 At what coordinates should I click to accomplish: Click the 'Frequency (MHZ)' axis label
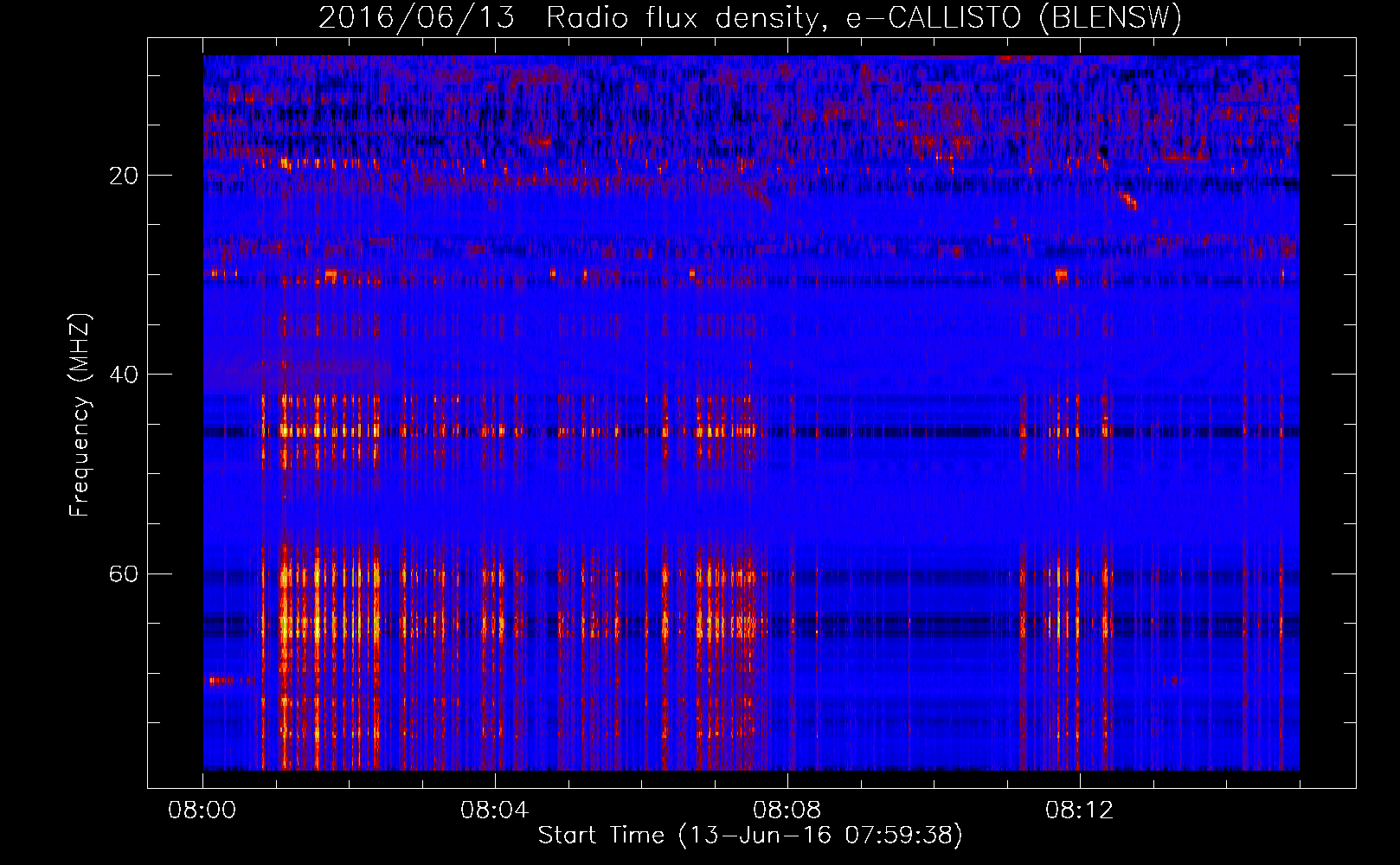click(x=80, y=415)
